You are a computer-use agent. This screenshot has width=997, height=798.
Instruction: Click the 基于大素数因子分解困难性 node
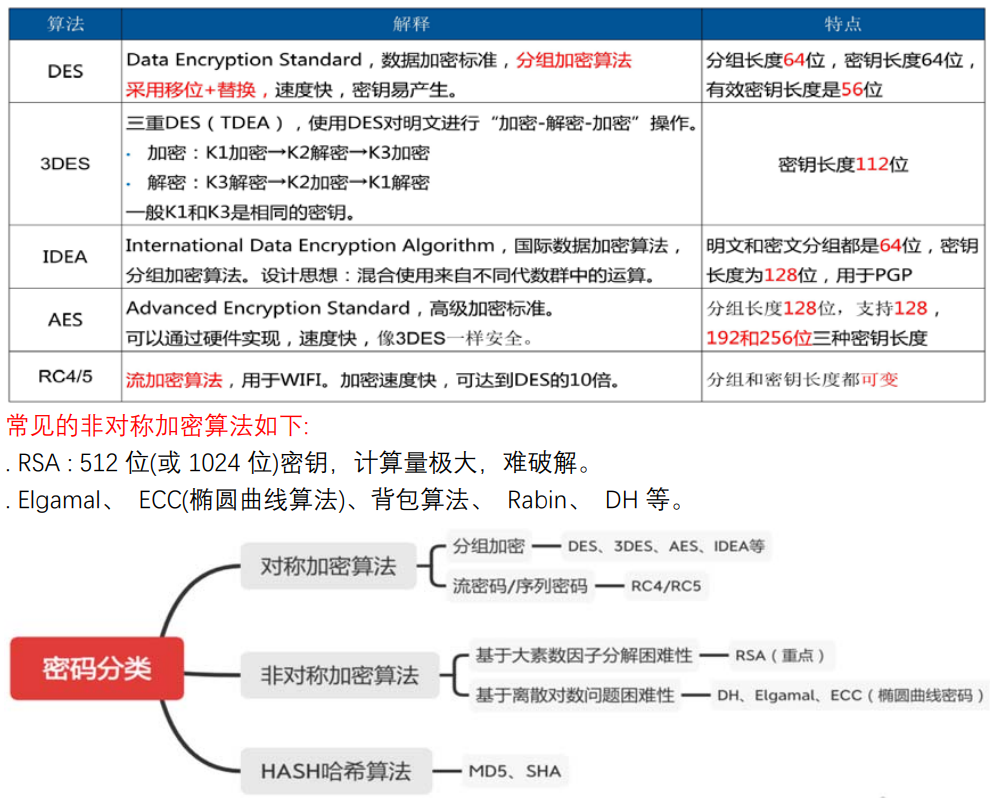584,656
